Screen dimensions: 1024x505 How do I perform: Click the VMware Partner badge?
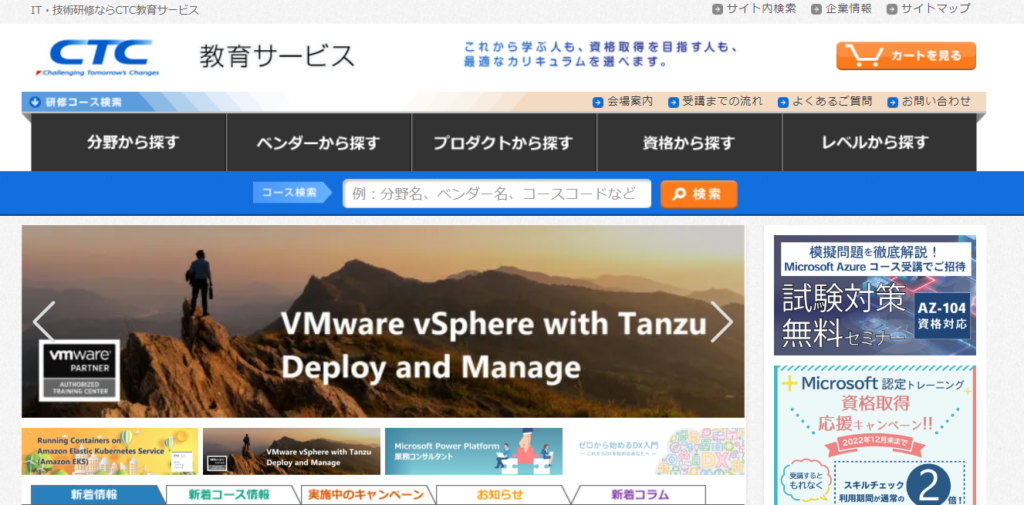[x=80, y=370]
